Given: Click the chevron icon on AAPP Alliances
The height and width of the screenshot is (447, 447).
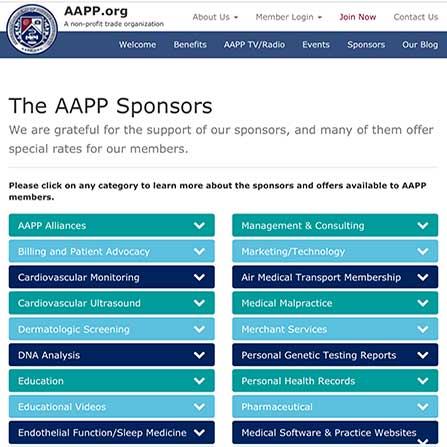Looking at the screenshot, I should (x=199, y=225).
